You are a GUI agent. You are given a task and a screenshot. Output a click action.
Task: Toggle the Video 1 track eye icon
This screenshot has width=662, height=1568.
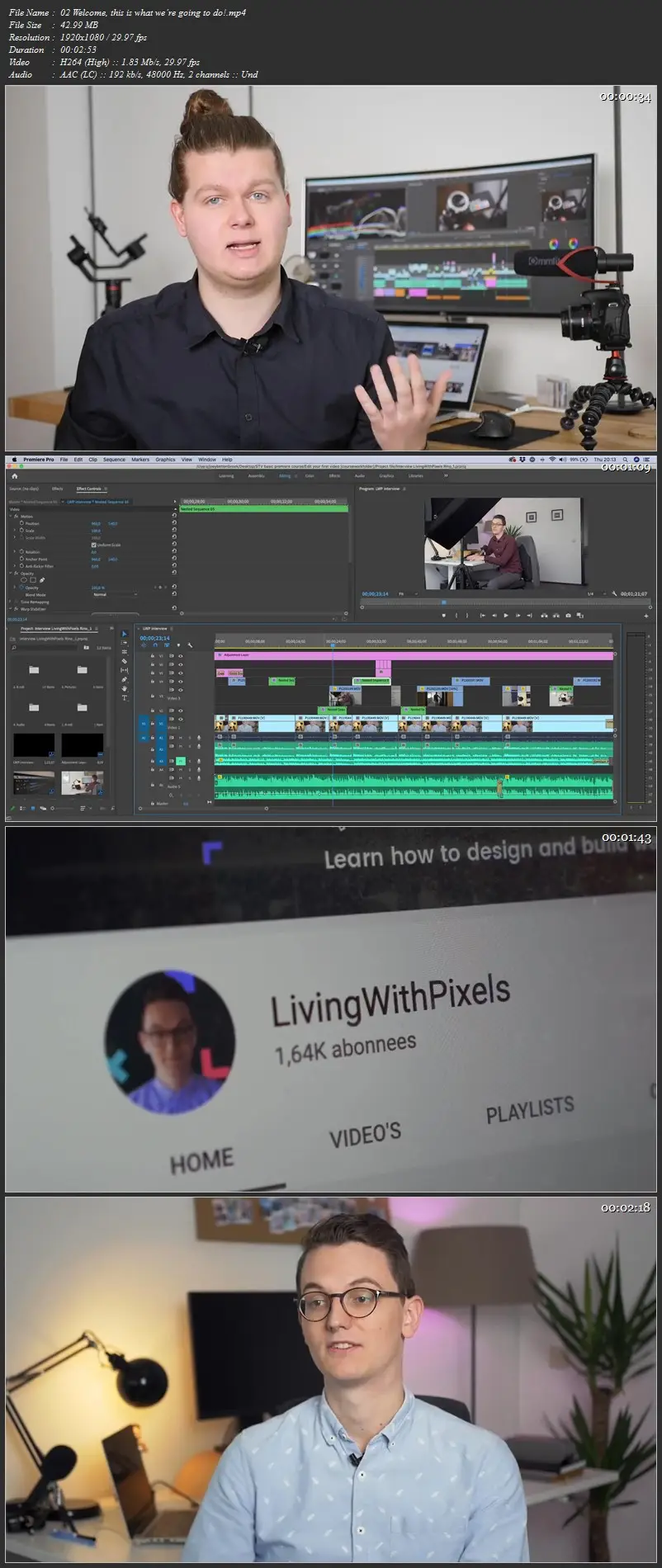point(180,719)
